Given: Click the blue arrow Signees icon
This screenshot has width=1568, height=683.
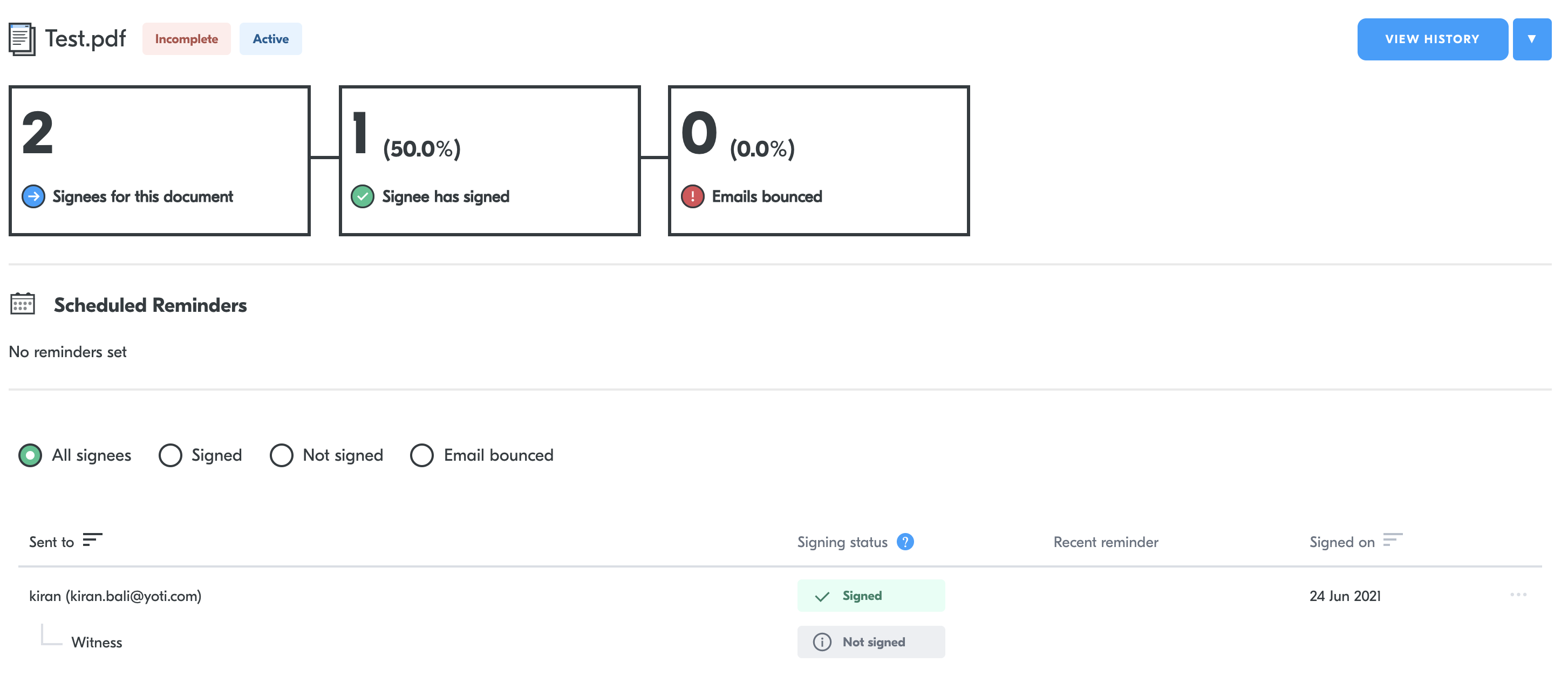Looking at the screenshot, I should [33, 196].
